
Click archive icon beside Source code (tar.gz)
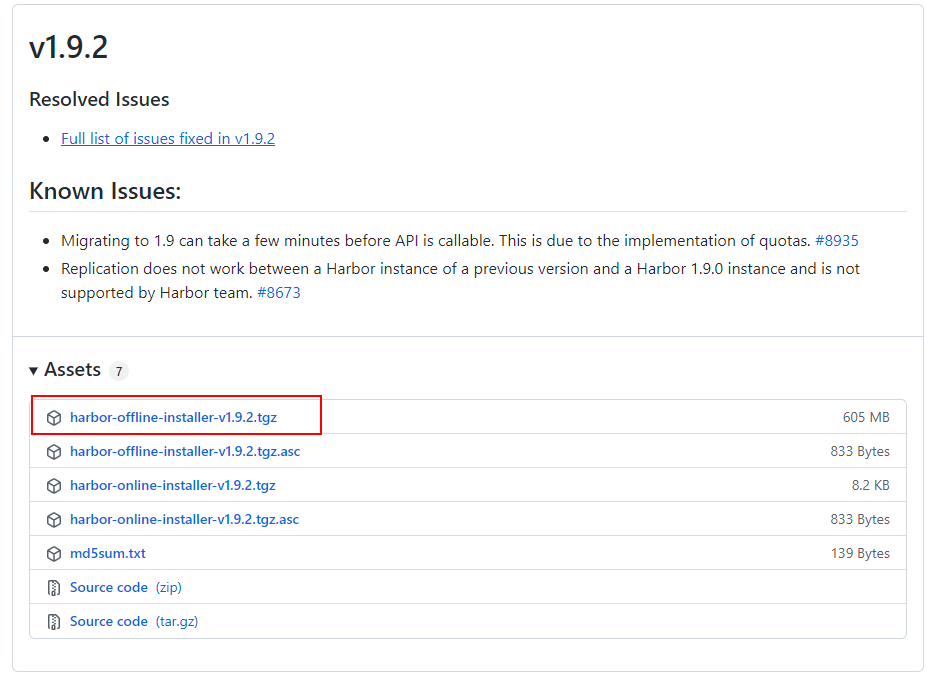[54, 621]
